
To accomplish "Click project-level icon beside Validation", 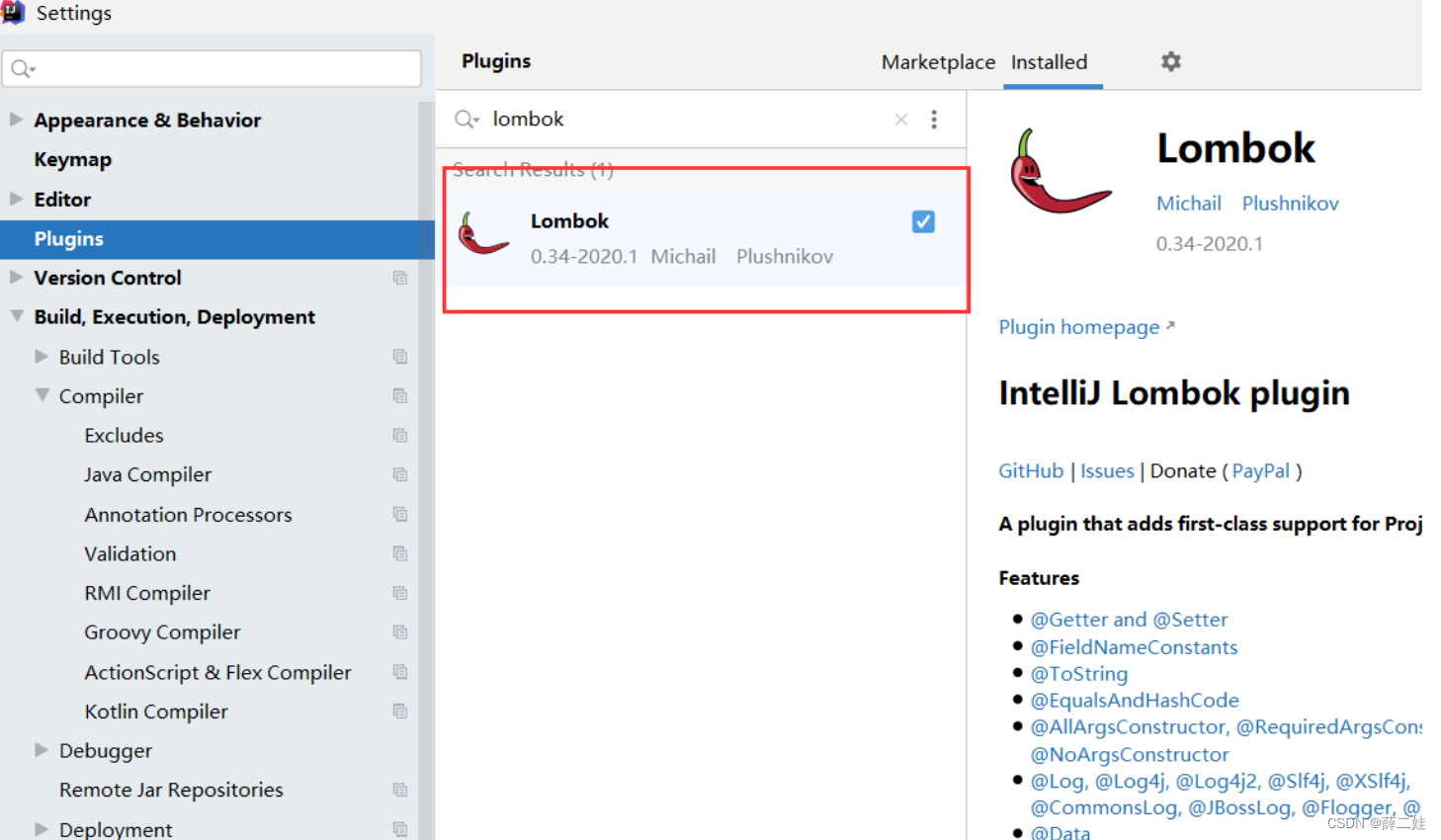I will [400, 553].
